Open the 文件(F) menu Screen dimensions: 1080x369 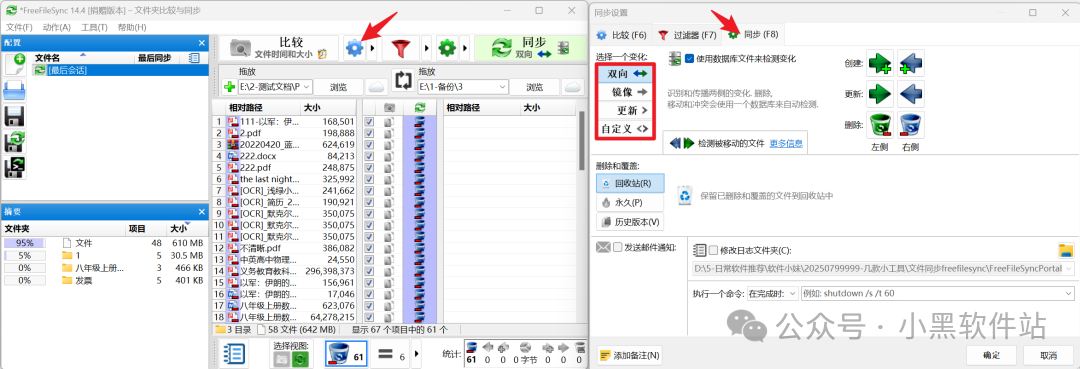[19, 28]
